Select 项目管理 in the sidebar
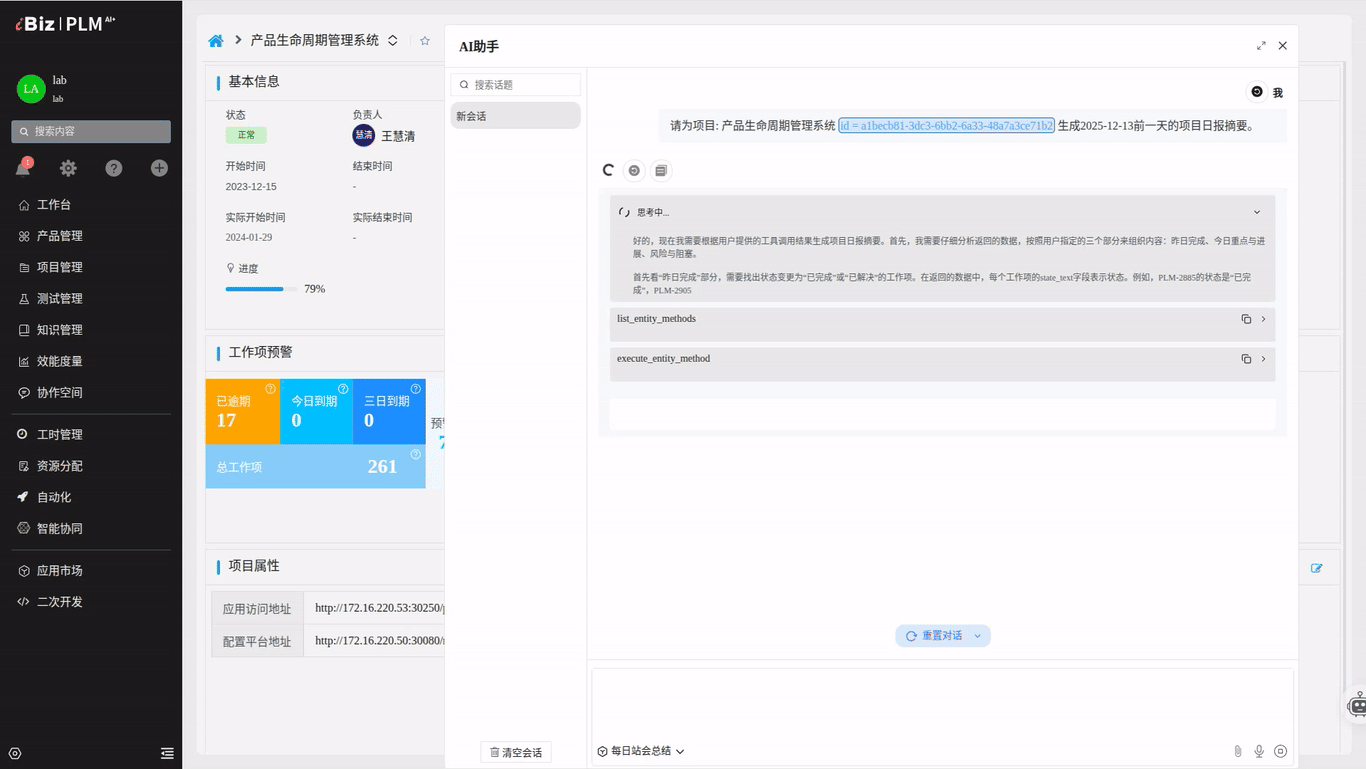Viewport: 1366px width, 769px height. pos(60,267)
